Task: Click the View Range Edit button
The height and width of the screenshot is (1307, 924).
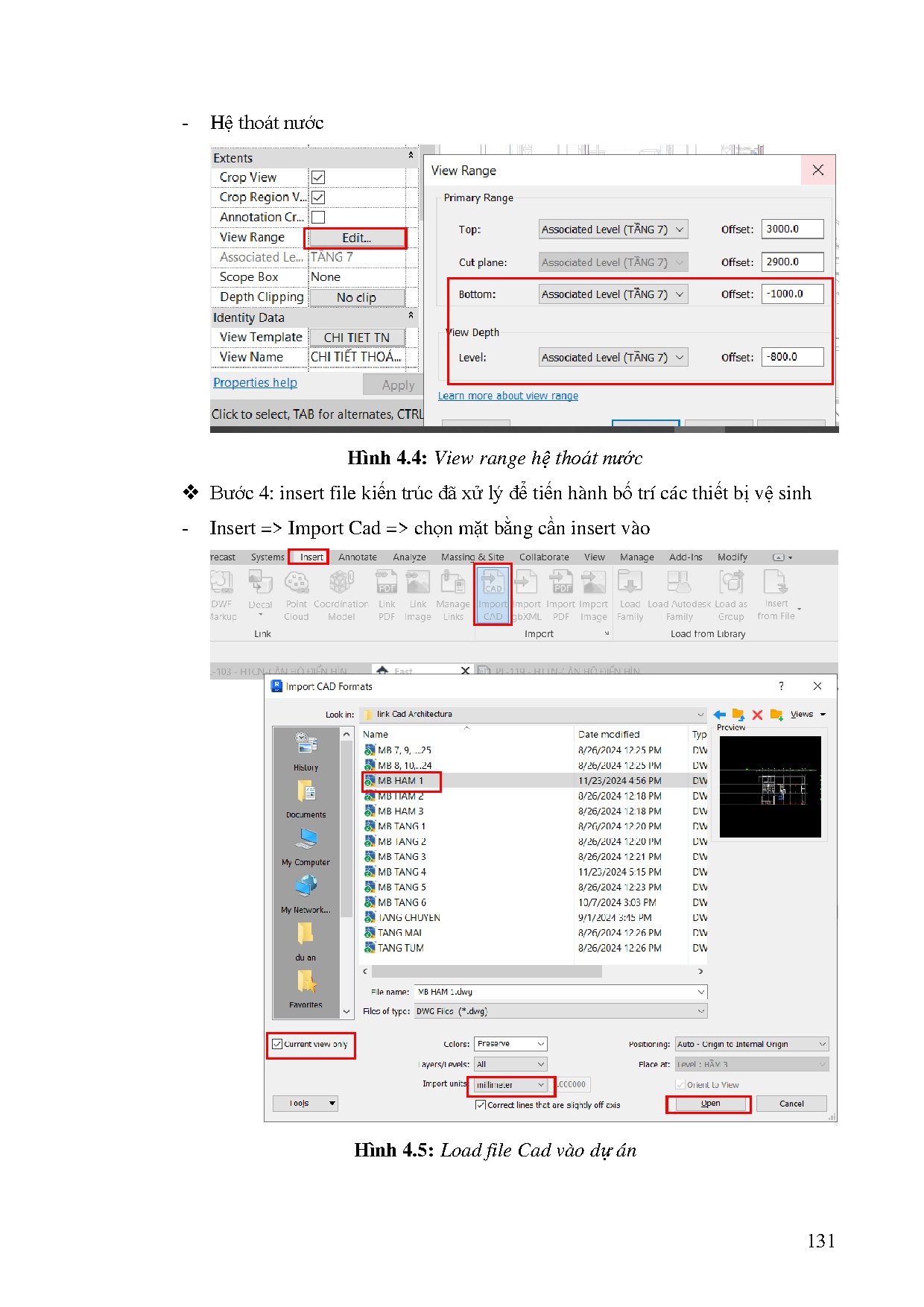Action: pyautogui.click(x=356, y=238)
